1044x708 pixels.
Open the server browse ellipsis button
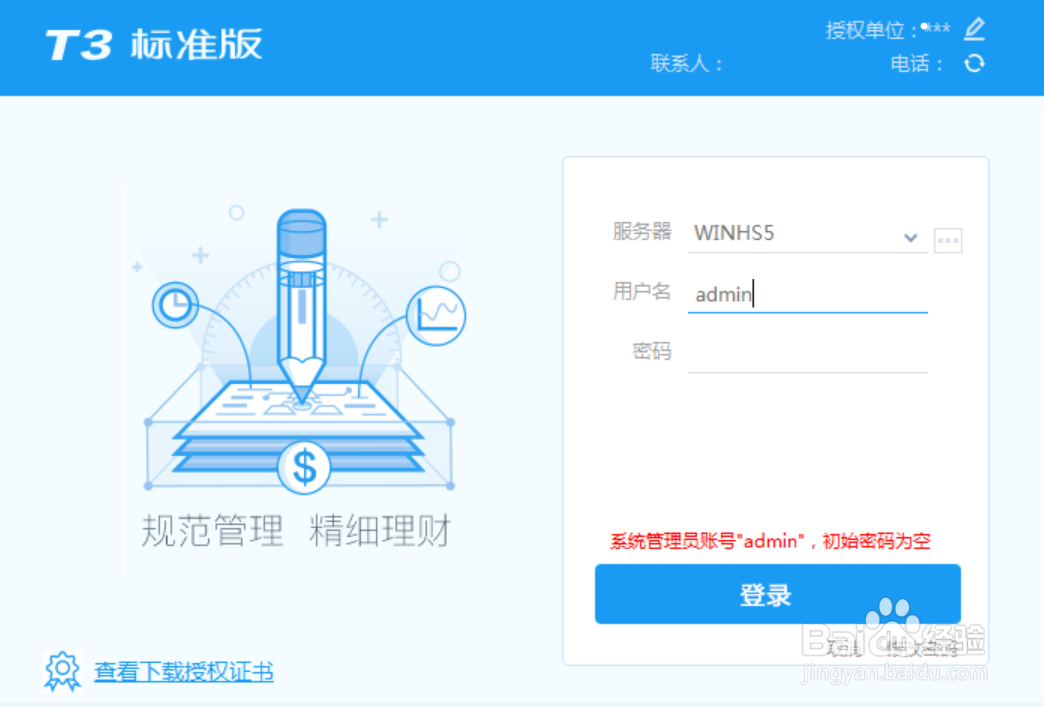pos(948,240)
